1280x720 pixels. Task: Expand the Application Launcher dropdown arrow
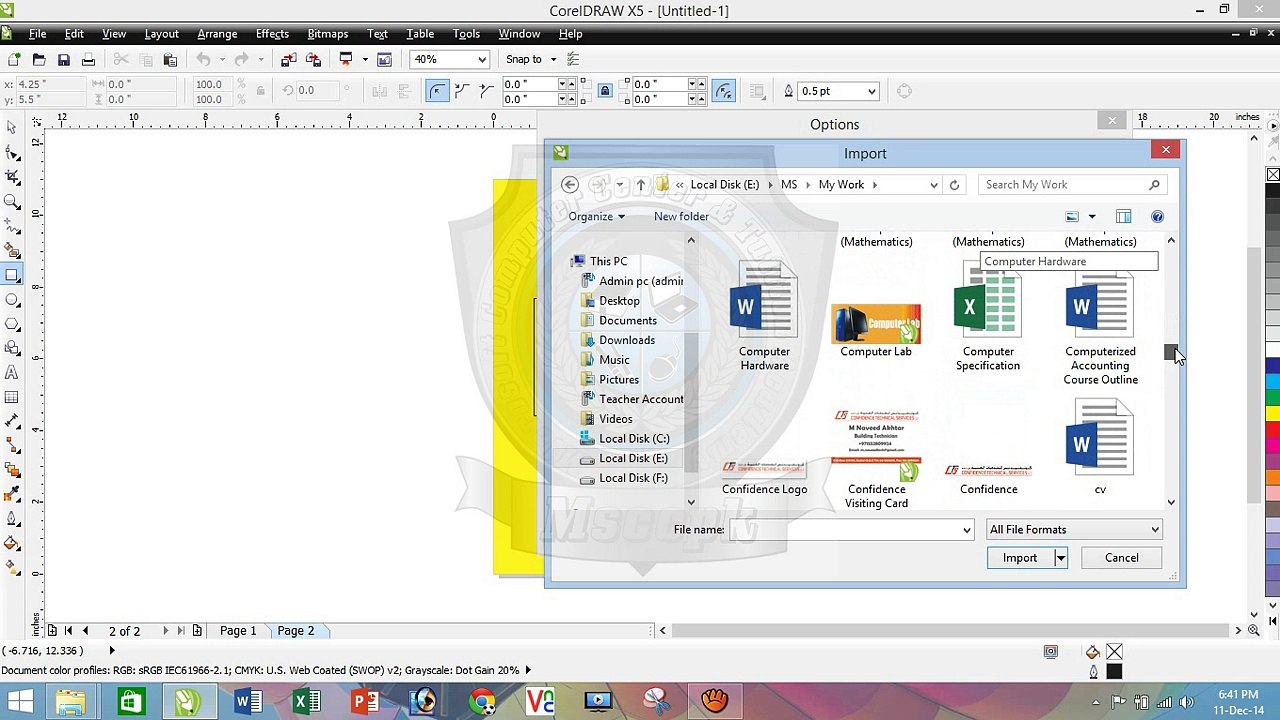click(365, 60)
